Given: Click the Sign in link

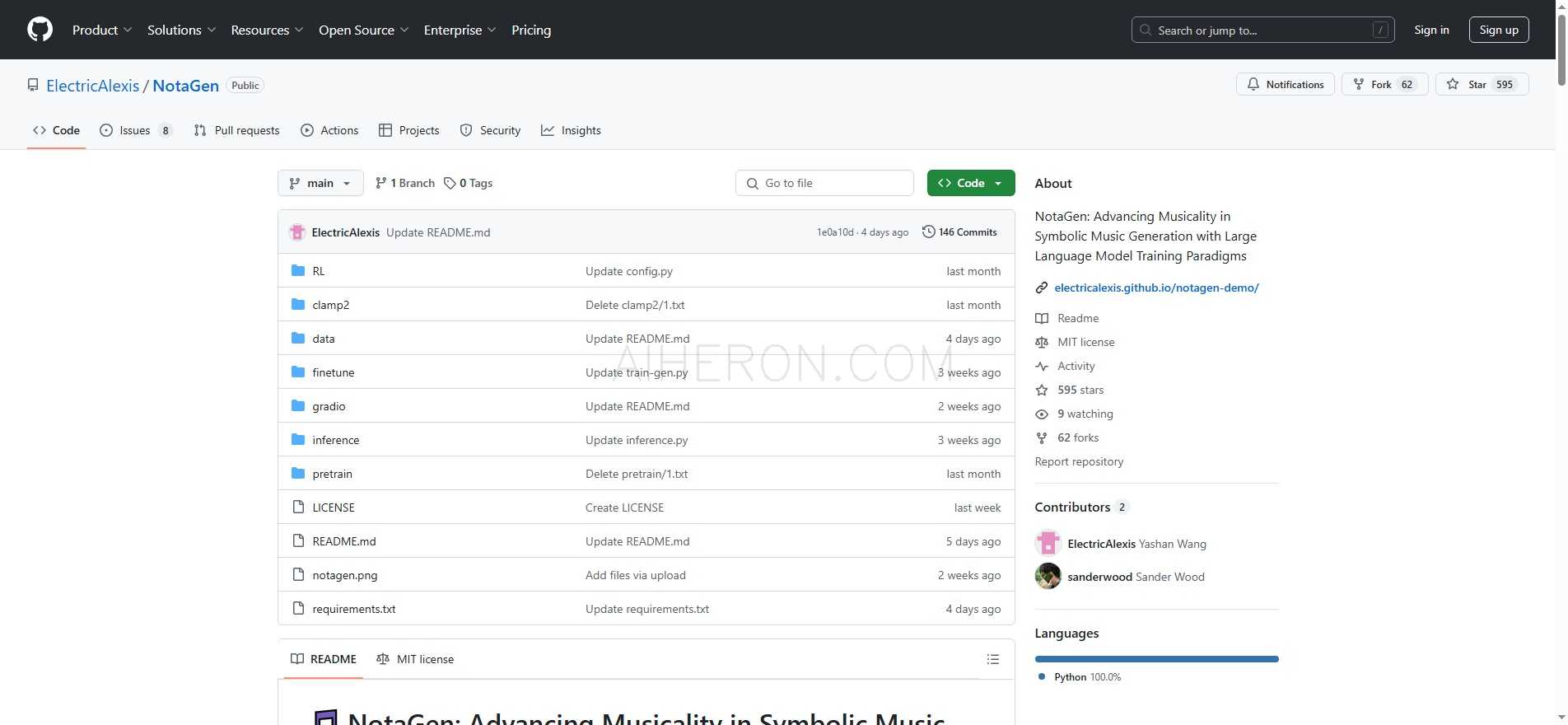Looking at the screenshot, I should [1431, 30].
